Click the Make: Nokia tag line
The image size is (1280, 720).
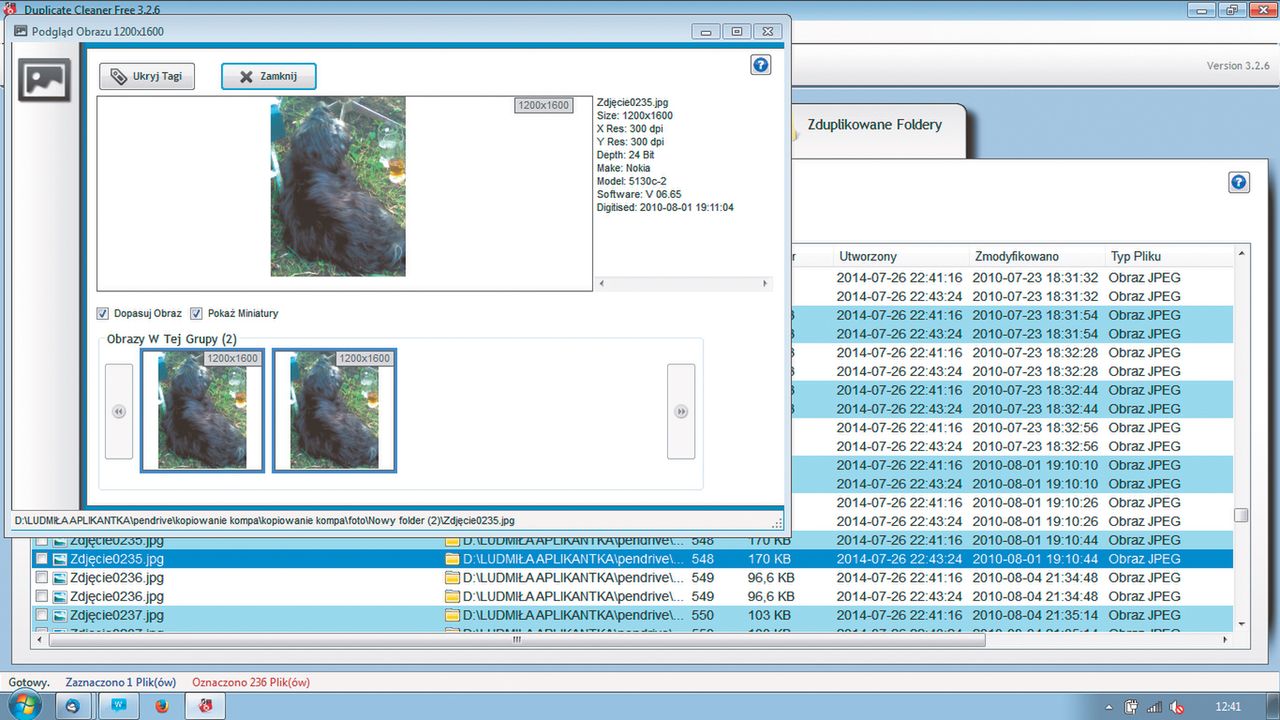[623, 168]
